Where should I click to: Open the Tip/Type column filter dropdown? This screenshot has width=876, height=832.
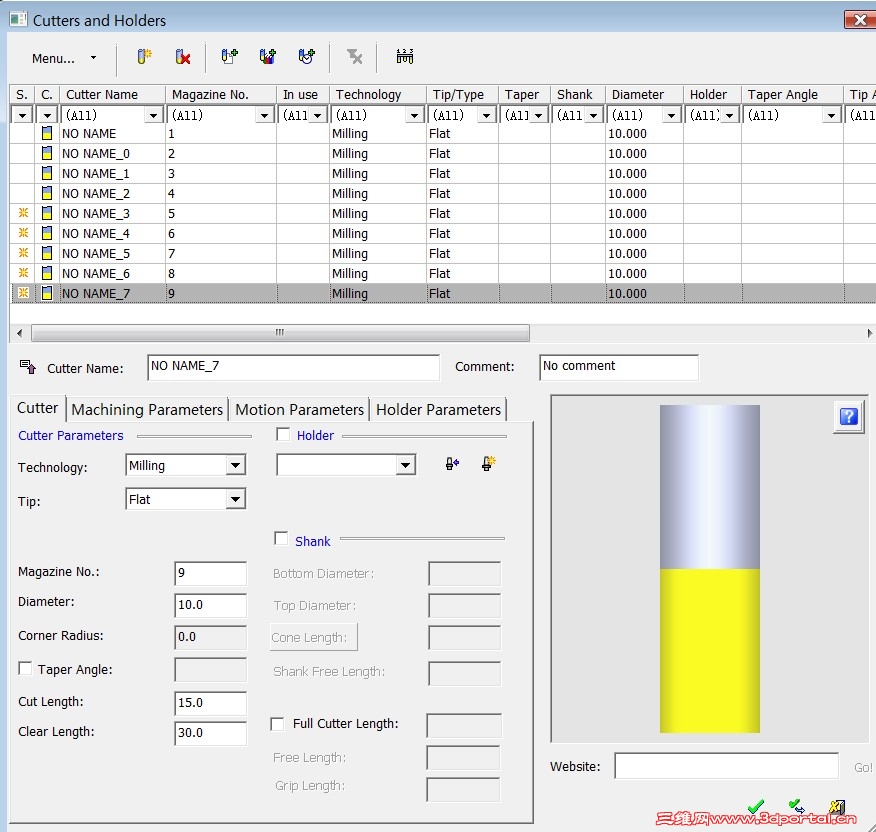coord(486,116)
